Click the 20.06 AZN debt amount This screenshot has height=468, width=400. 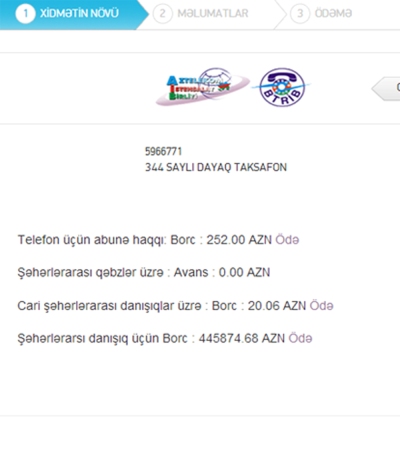pyautogui.click(x=277, y=306)
